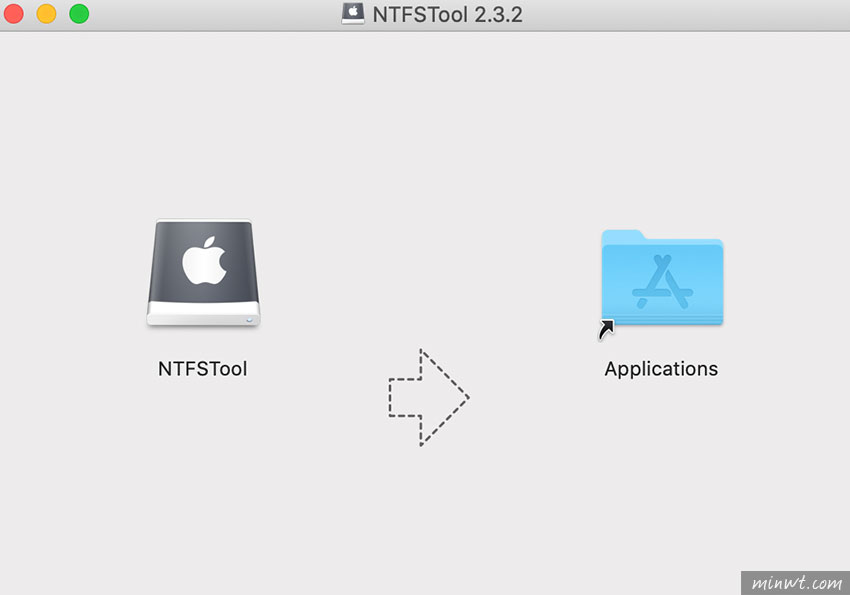Maximize the window with the green button
Viewport: 850px width, 595px height.
[x=79, y=14]
